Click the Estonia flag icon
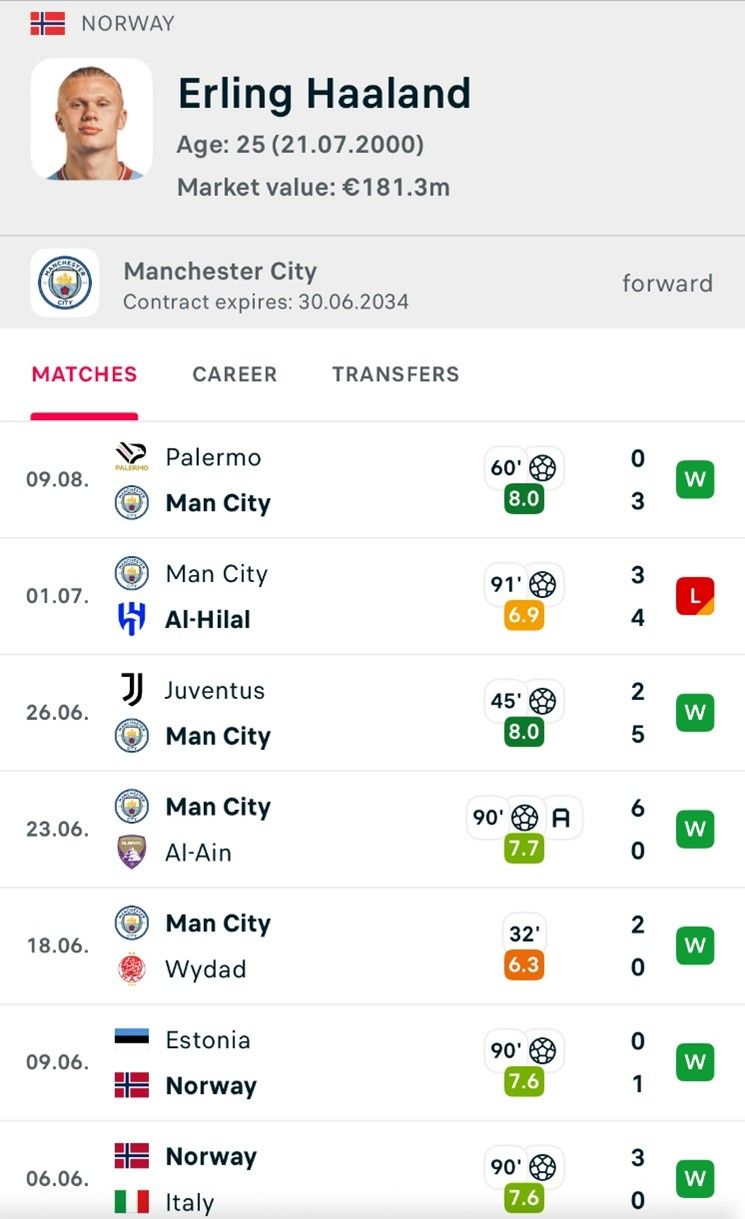 pos(132,1040)
